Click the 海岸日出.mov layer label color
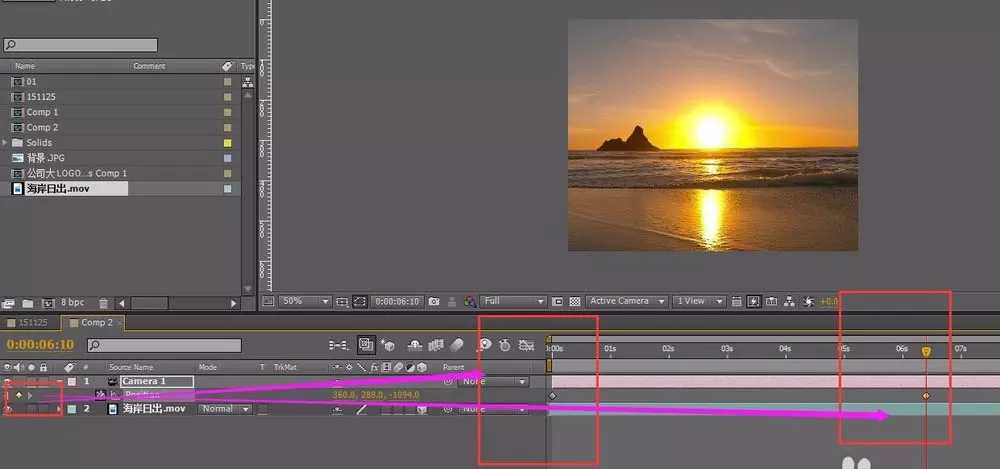Viewport: 1000px width, 469px height. (x=71, y=409)
